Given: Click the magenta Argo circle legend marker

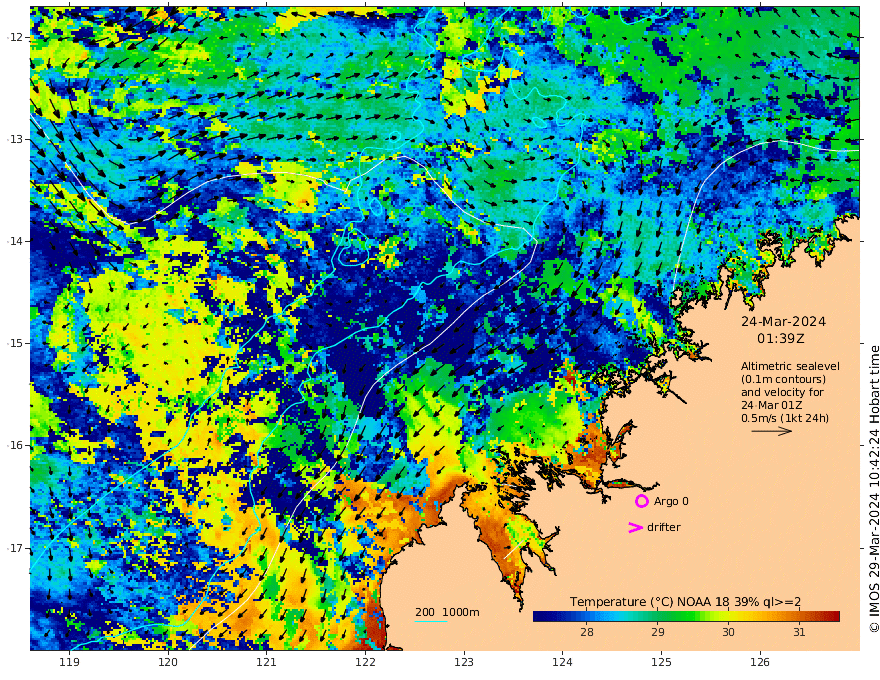Looking at the screenshot, I should click(641, 501).
